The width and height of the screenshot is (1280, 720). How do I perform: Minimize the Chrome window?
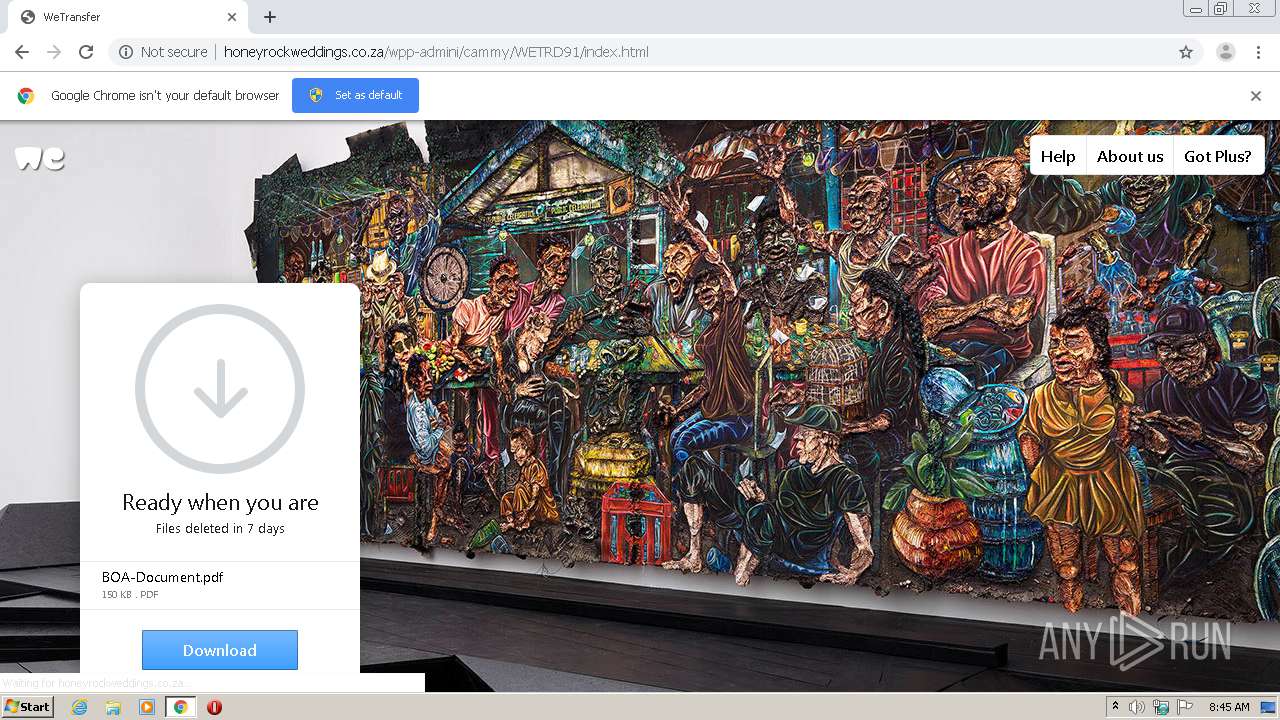1195,9
